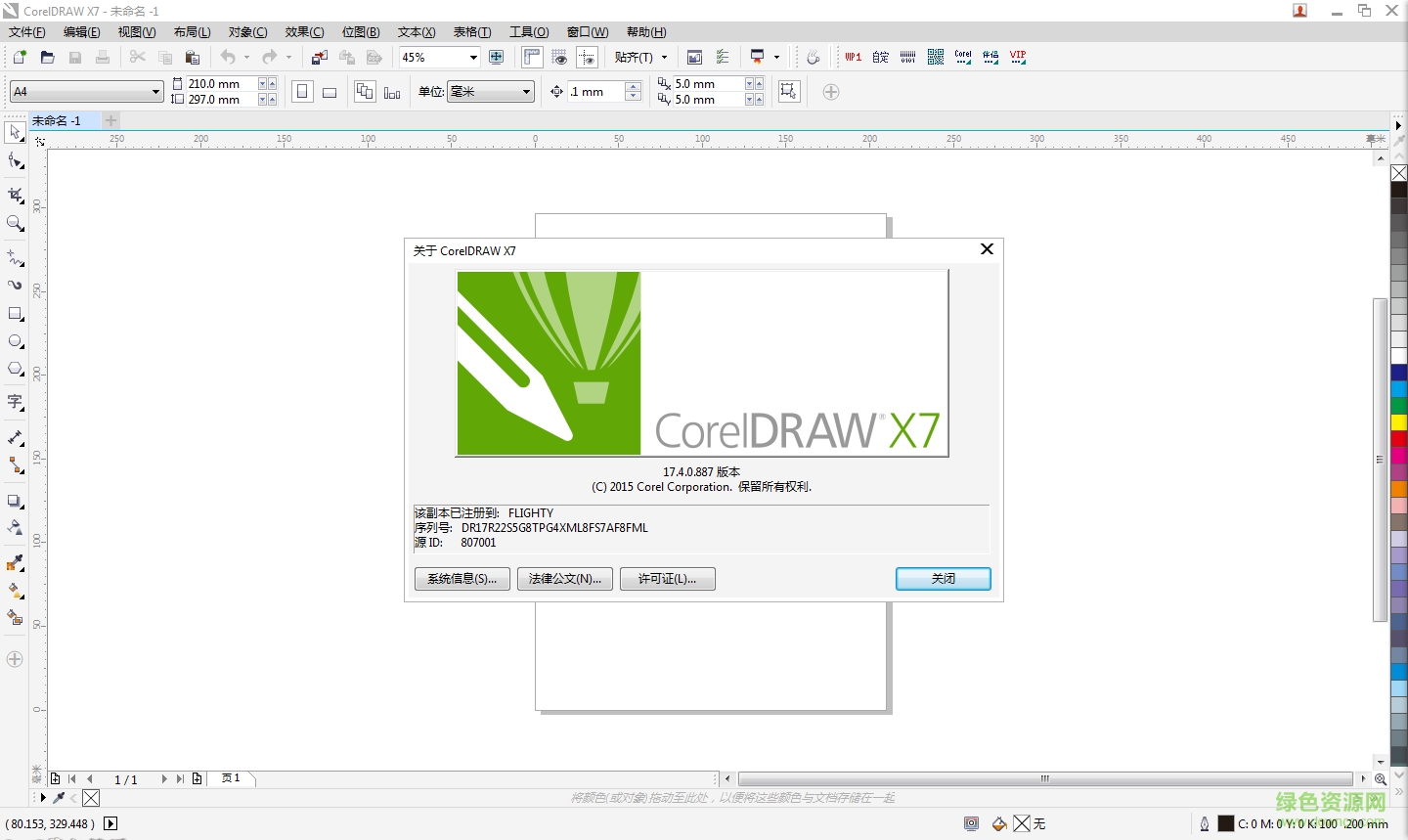Click the 系统信息(S) button in About dialog
This screenshot has width=1408, height=840.
coord(462,578)
